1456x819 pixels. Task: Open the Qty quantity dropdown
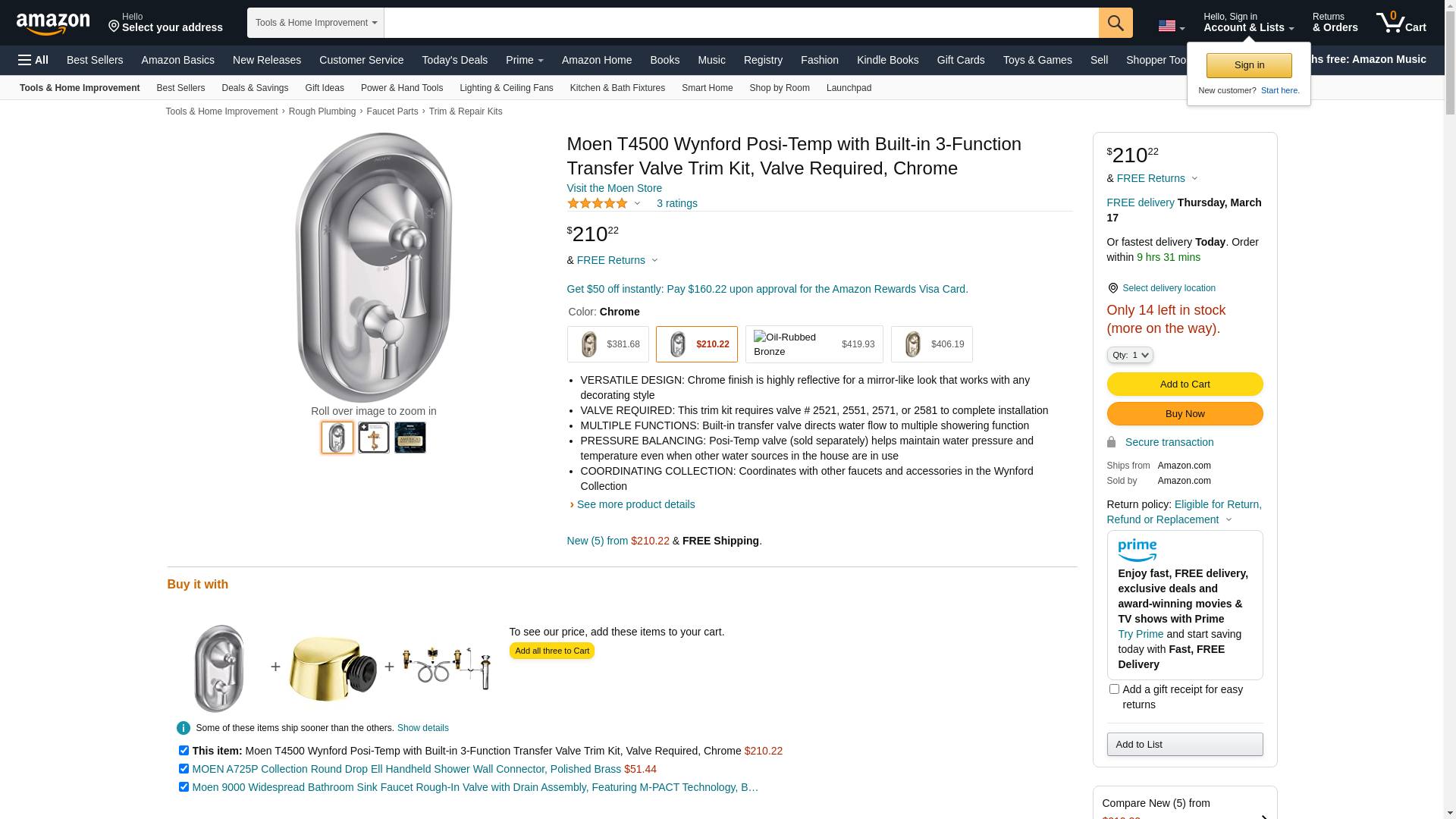[1130, 355]
